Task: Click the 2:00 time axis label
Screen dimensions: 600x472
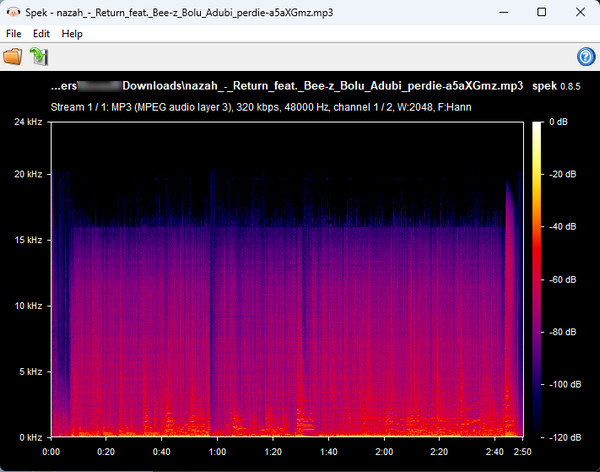Action: point(384,452)
